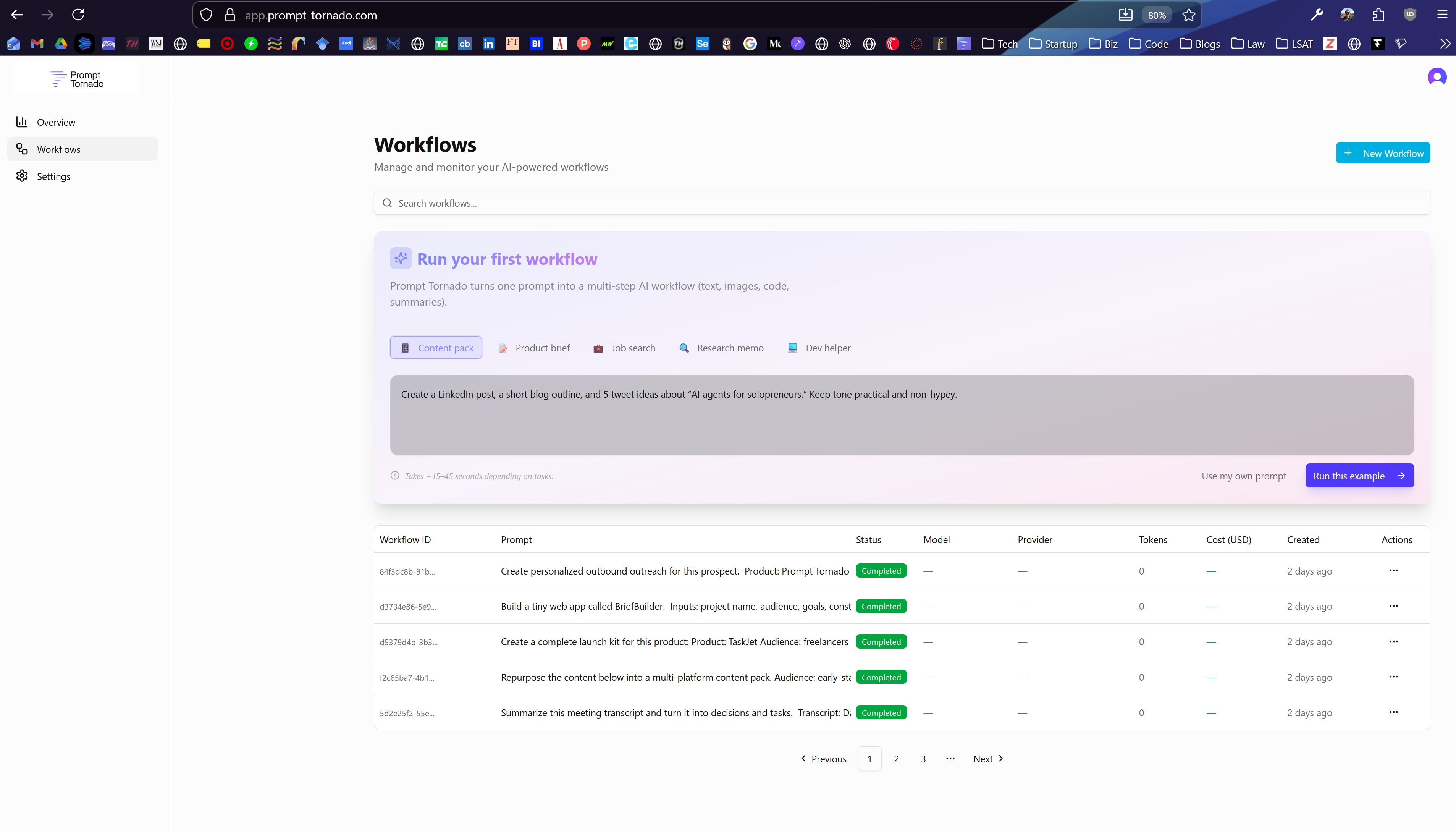Click the Gmail bookmark icon
This screenshot has height=832, width=1456.
click(x=37, y=44)
